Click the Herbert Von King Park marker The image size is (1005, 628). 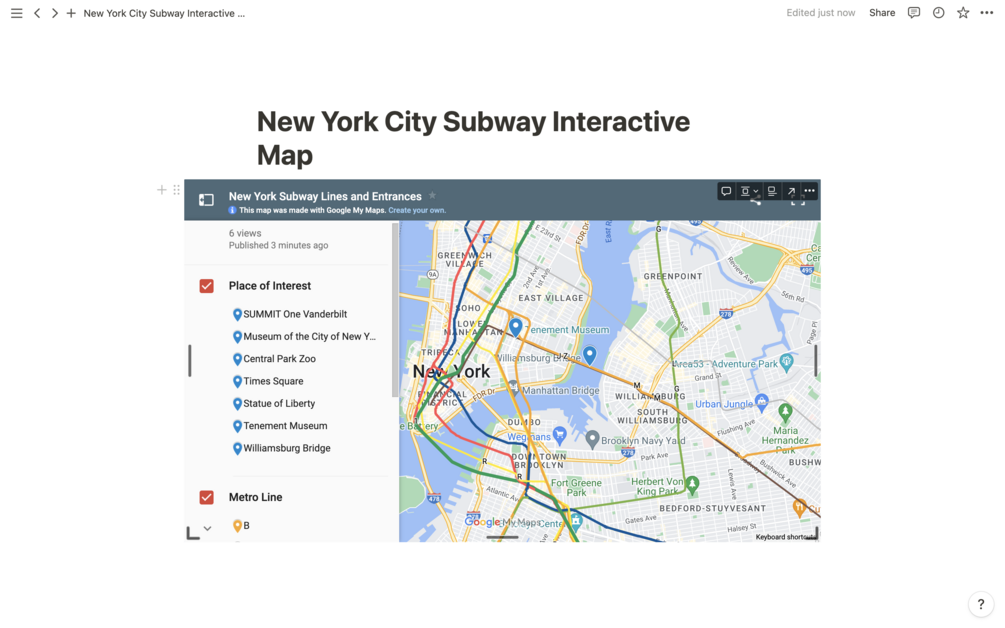coord(692,485)
